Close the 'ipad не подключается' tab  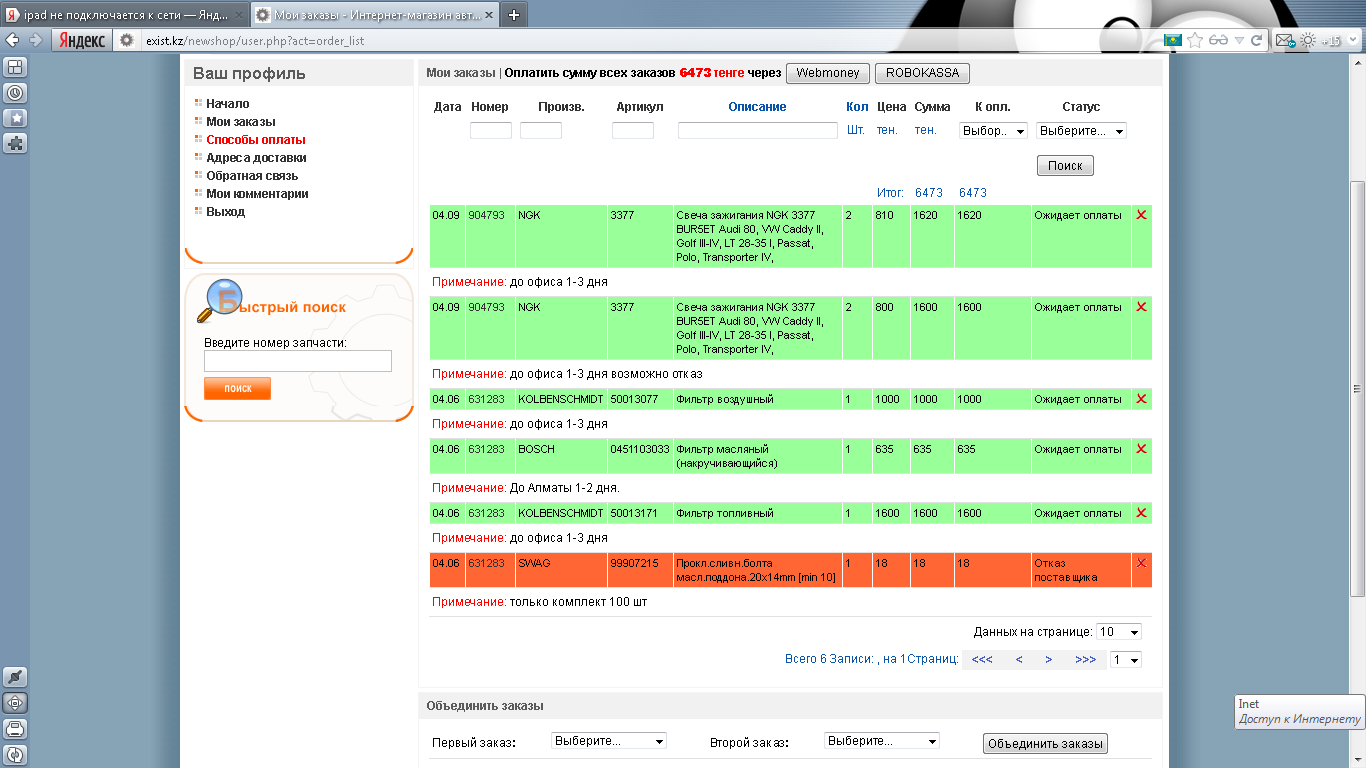237,15
